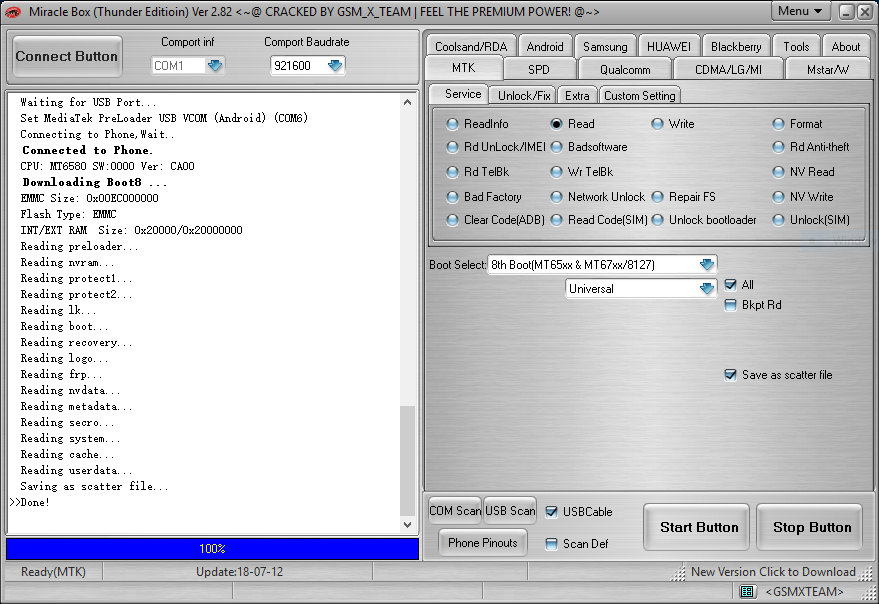Click the ">>Done!" line in the log
This screenshot has height=604, width=879.
pos(30,502)
